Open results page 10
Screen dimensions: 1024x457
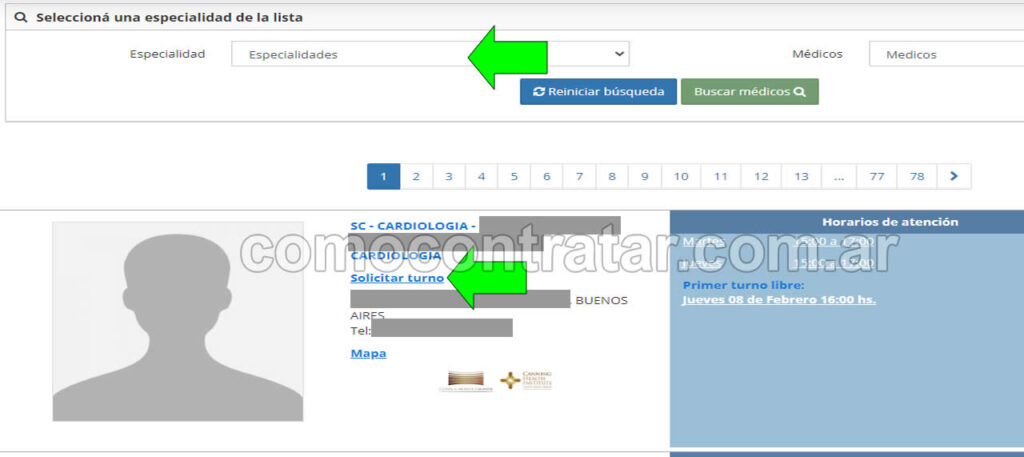(x=680, y=177)
